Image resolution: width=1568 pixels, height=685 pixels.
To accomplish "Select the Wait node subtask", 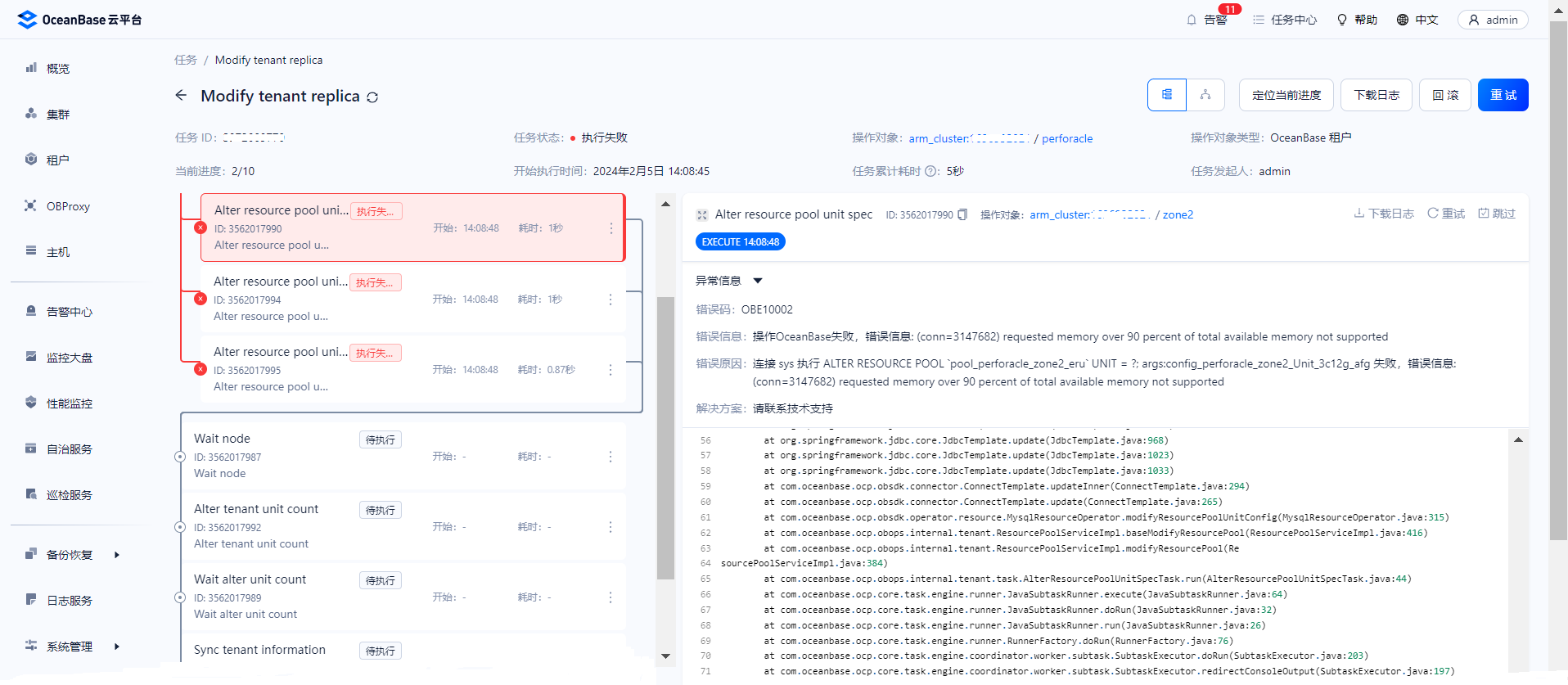I will pos(403,456).
